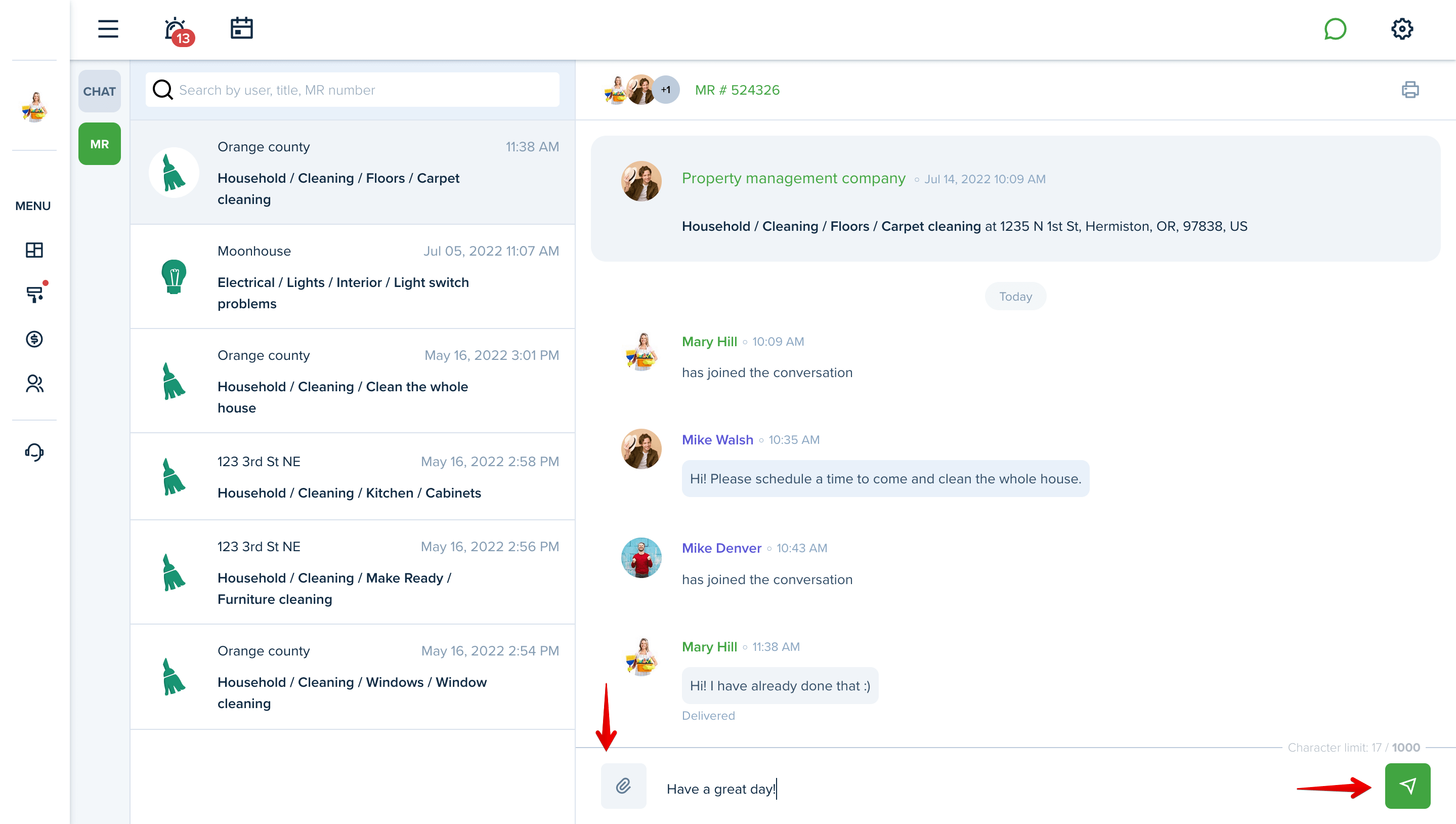Screen dimensions: 1456x824
Task: Click the 'Delivered' status text
Action: pos(708,715)
